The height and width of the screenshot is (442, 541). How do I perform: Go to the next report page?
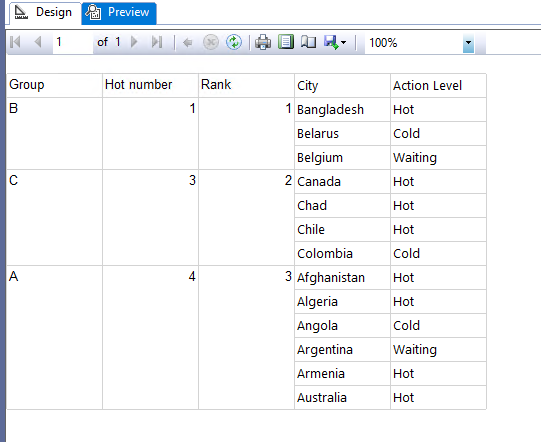pos(134,42)
